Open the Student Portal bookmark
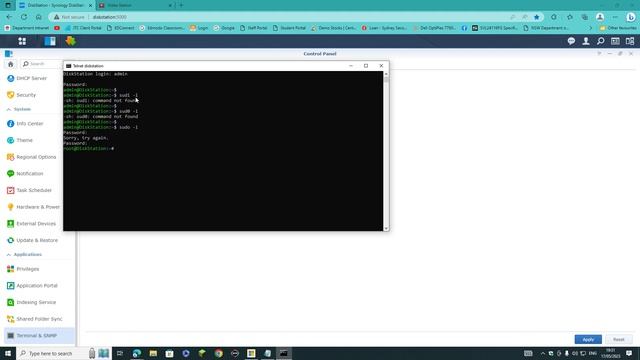This screenshot has height=360, width=640. (289, 28)
